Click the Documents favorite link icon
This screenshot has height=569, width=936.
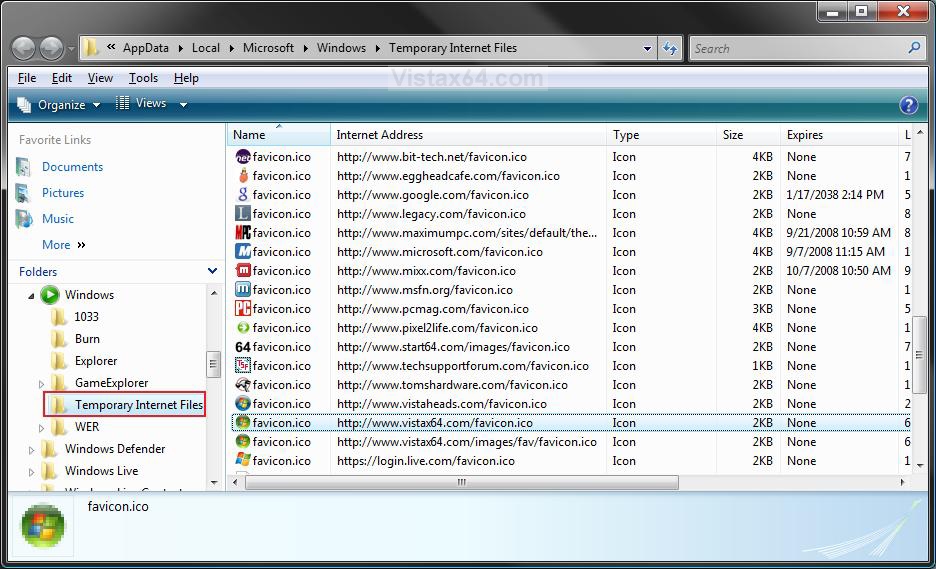[23, 167]
